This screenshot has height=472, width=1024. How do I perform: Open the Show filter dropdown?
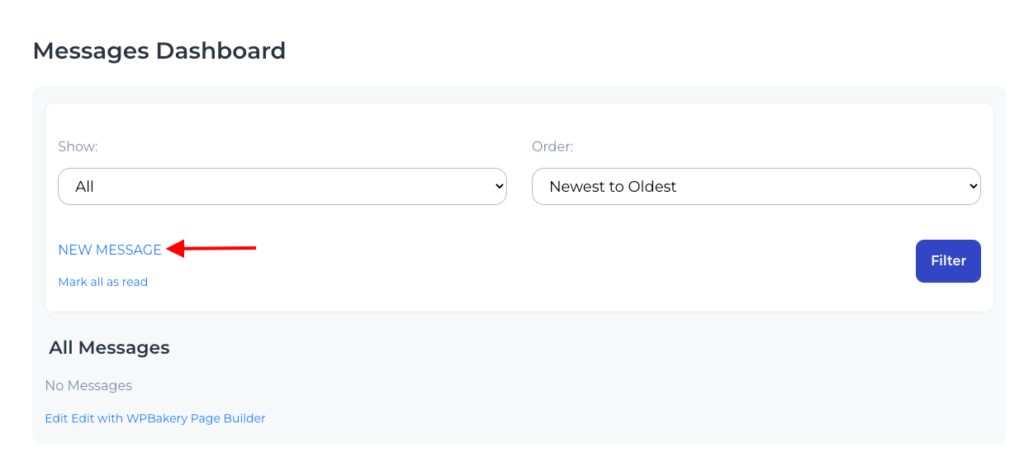tap(282, 186)
